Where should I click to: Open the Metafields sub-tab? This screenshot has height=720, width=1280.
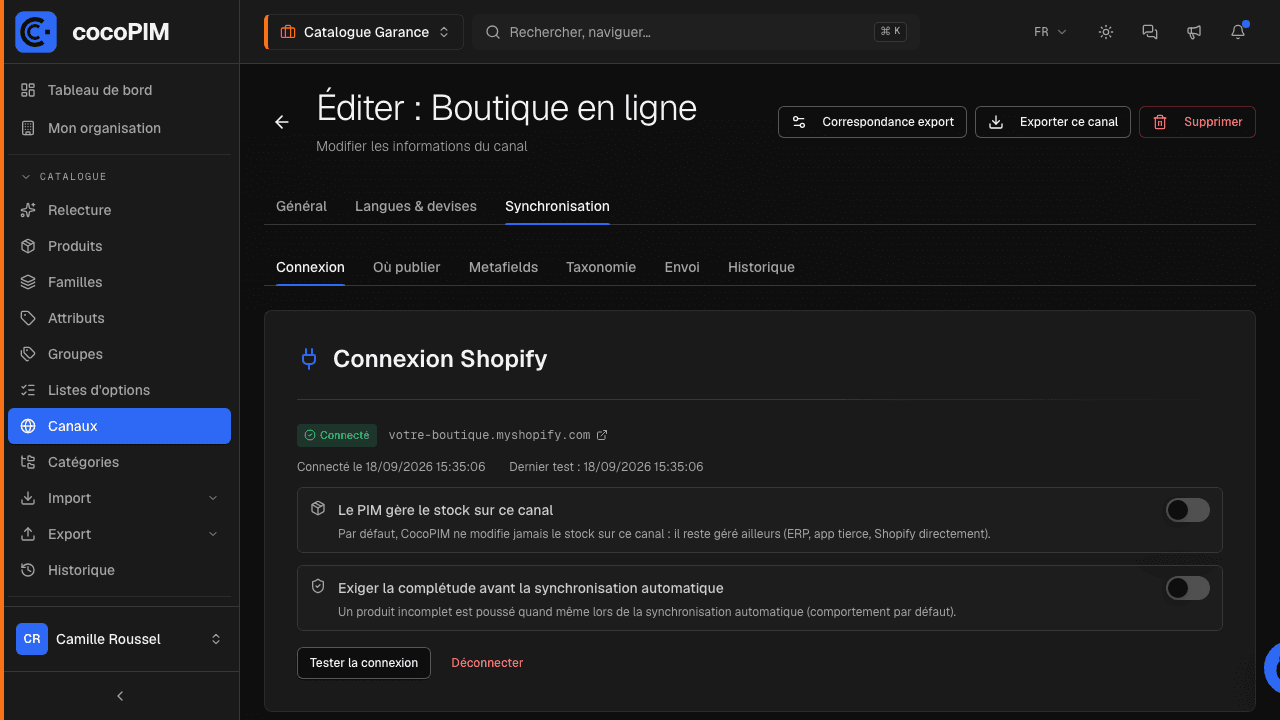[x=503, y=267]
